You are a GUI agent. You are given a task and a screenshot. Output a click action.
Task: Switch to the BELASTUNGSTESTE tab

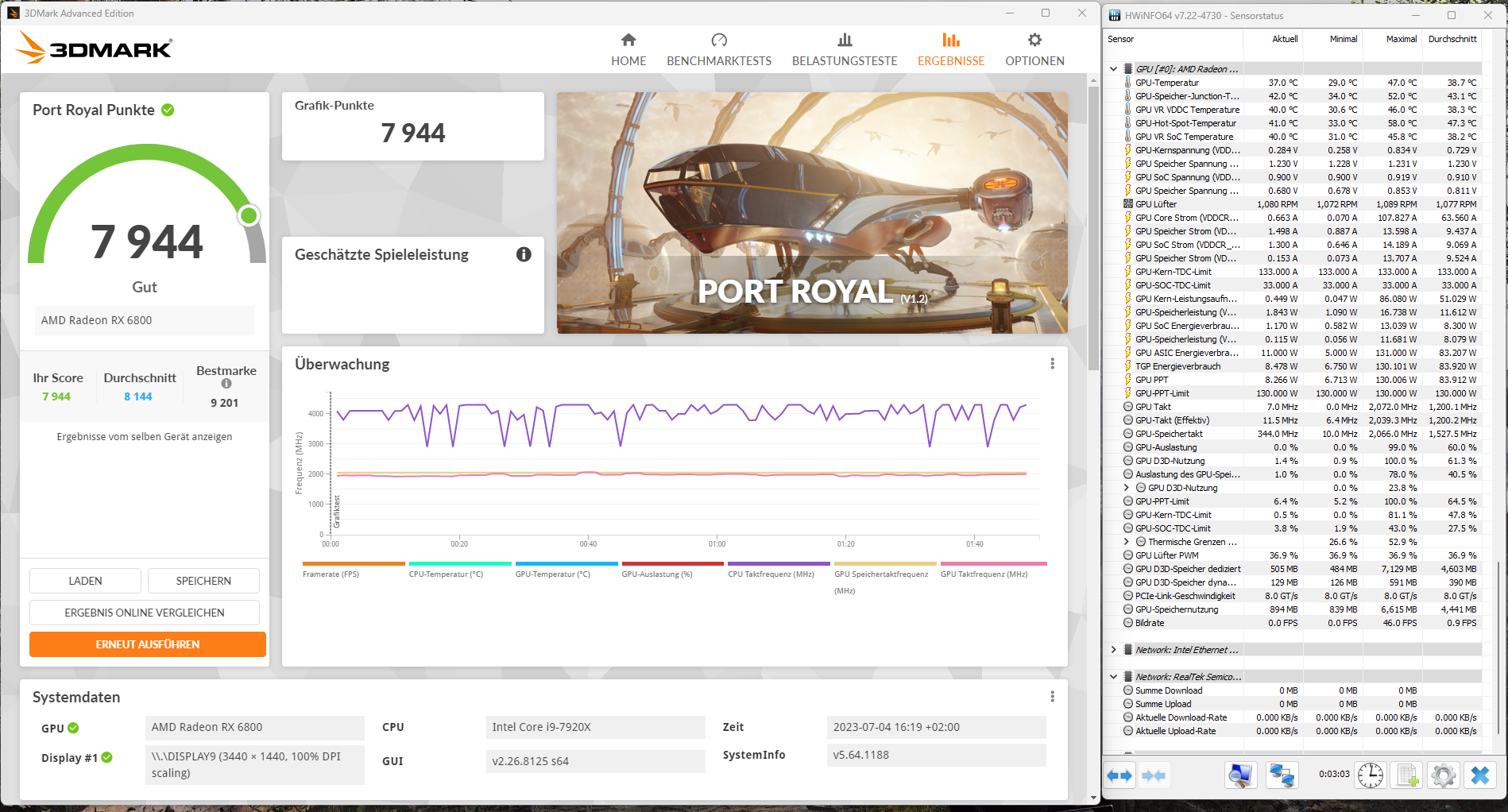[x=845, y=50]
